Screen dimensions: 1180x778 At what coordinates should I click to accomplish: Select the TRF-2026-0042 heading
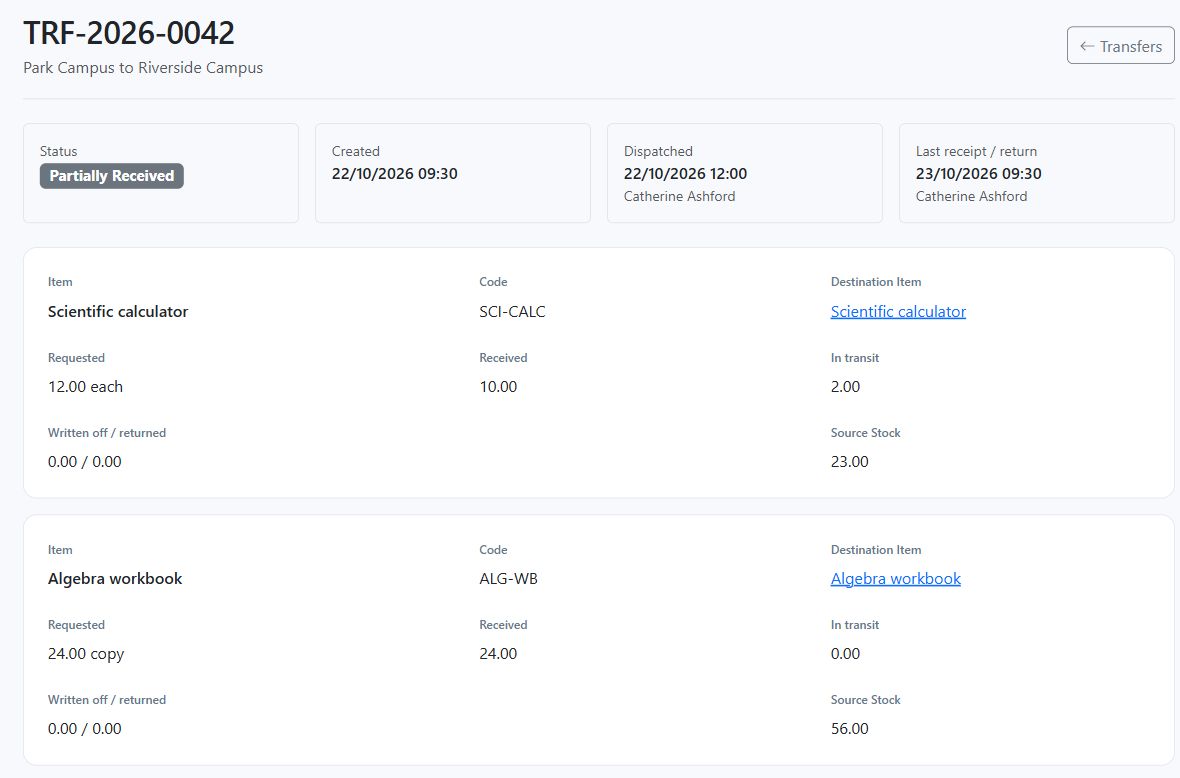point(129,33)
